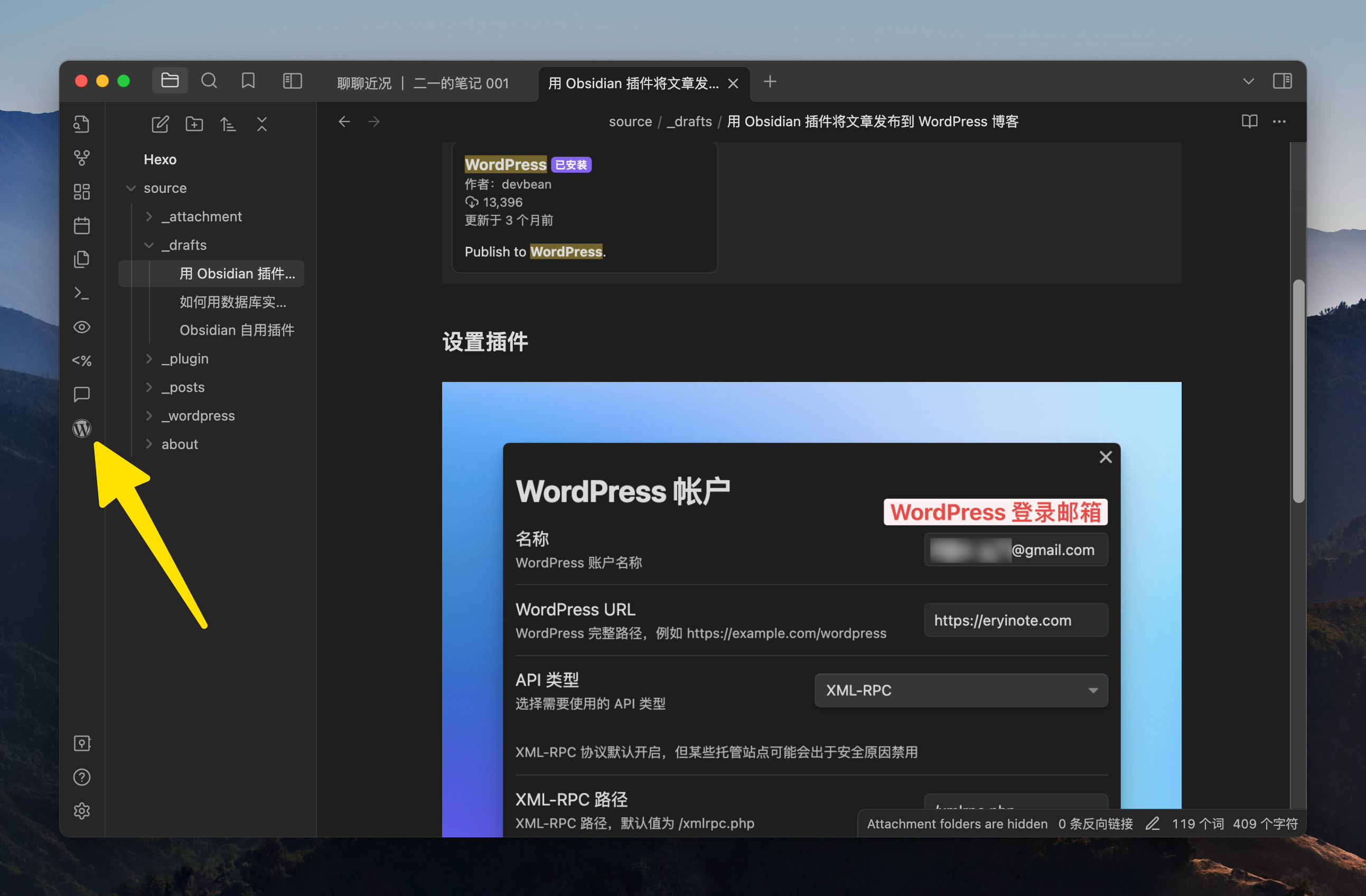Toggle the left file explorer sidebar
Screen dimensions: 1366x896
click(292, 81)
